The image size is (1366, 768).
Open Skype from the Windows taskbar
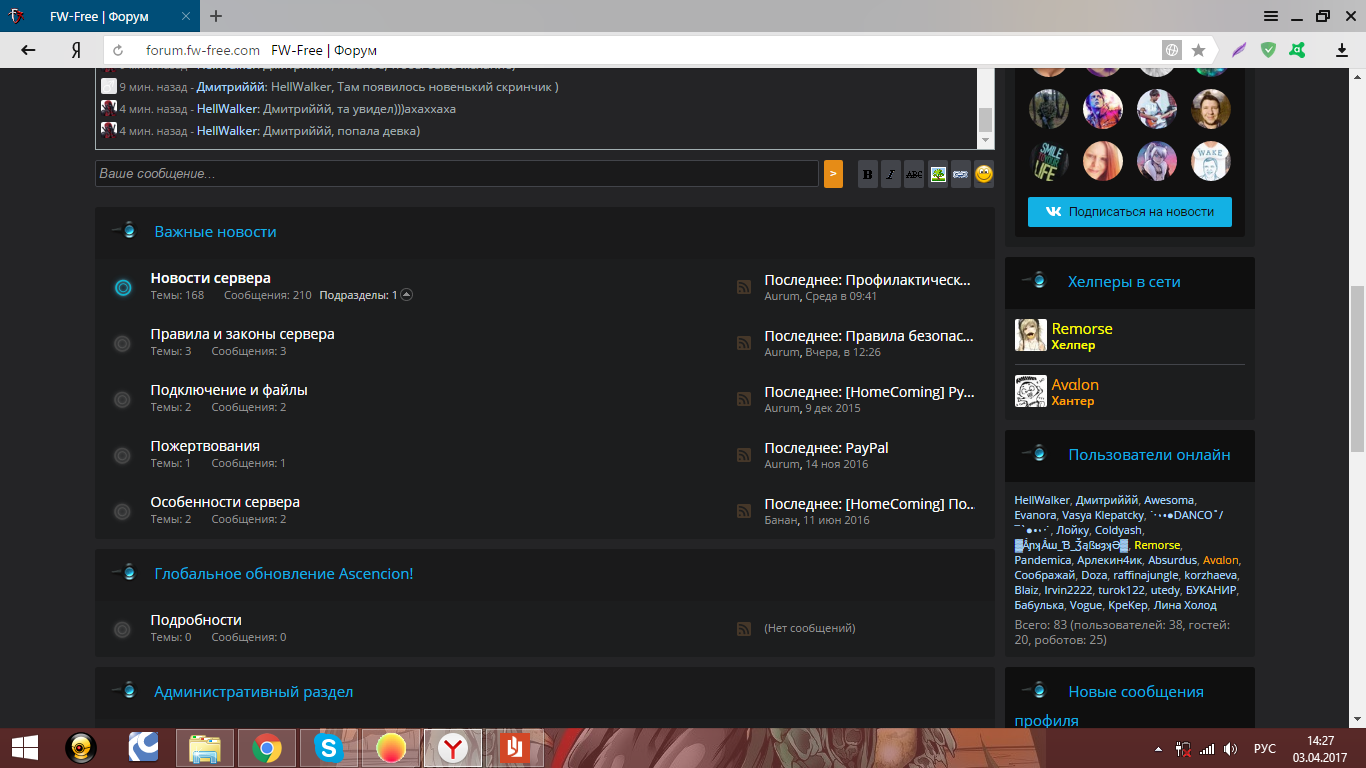coord(328,748)
